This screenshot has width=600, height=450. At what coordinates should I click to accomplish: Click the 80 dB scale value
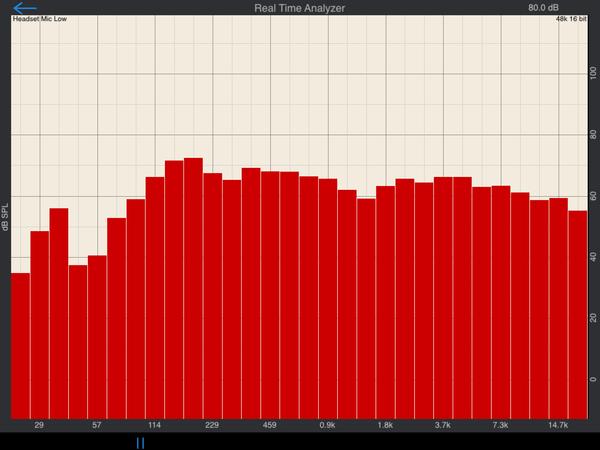point(593,135)
